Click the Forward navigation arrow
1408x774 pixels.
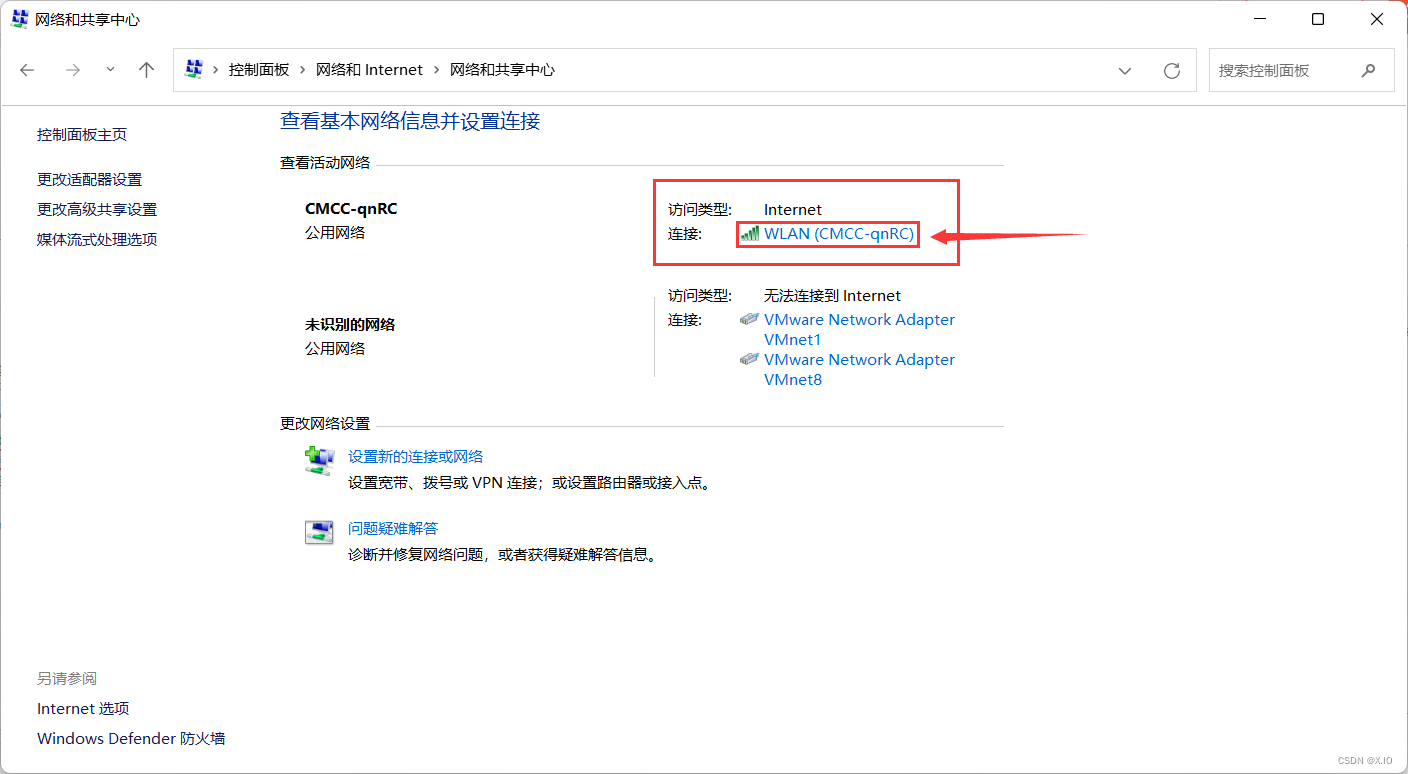pos(72,70)
